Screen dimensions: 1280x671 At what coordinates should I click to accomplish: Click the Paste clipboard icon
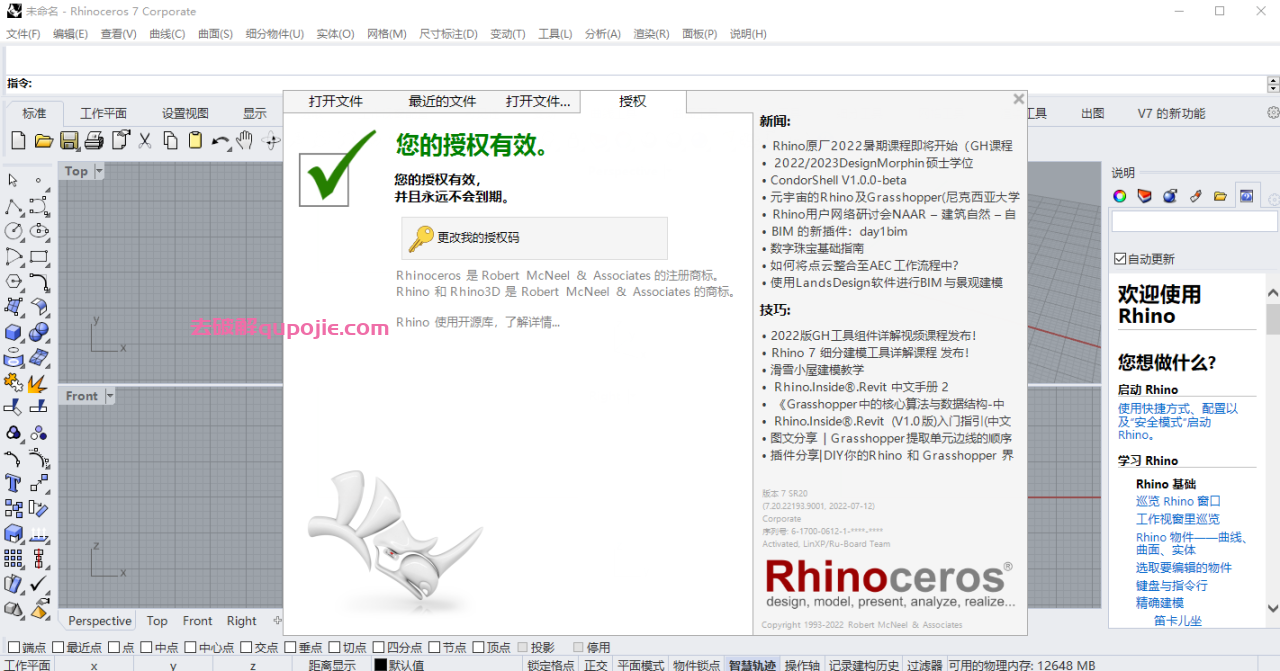click(195, 140)
